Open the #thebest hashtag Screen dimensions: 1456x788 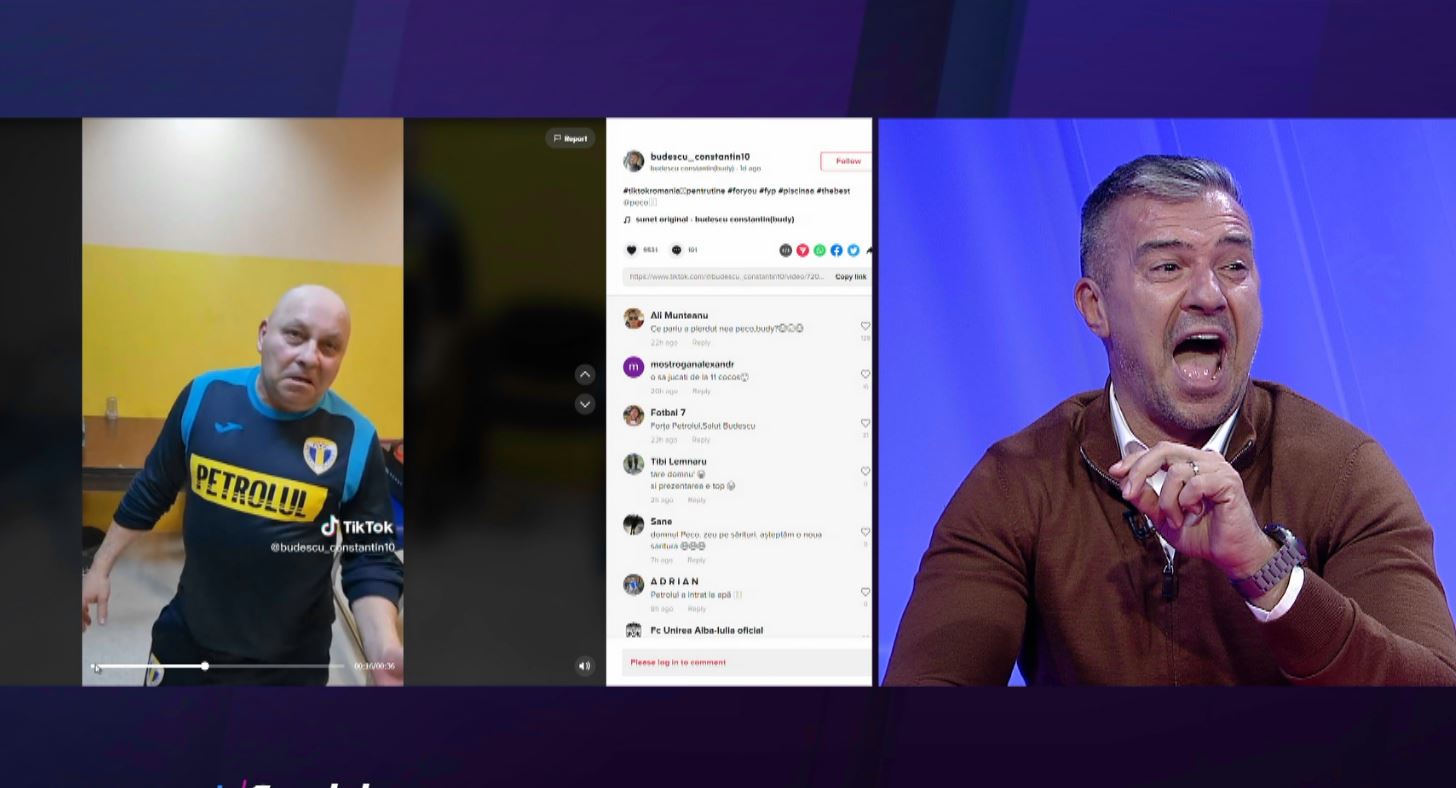tap(833, 190)
